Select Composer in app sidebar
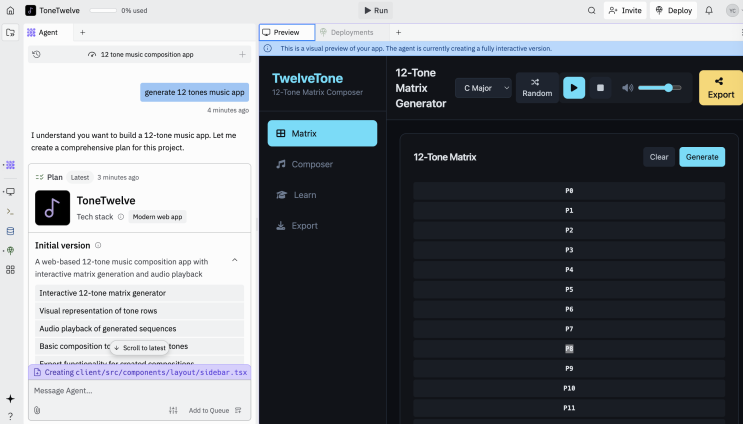This screenshot has height=424, width=743. point(322,164)
